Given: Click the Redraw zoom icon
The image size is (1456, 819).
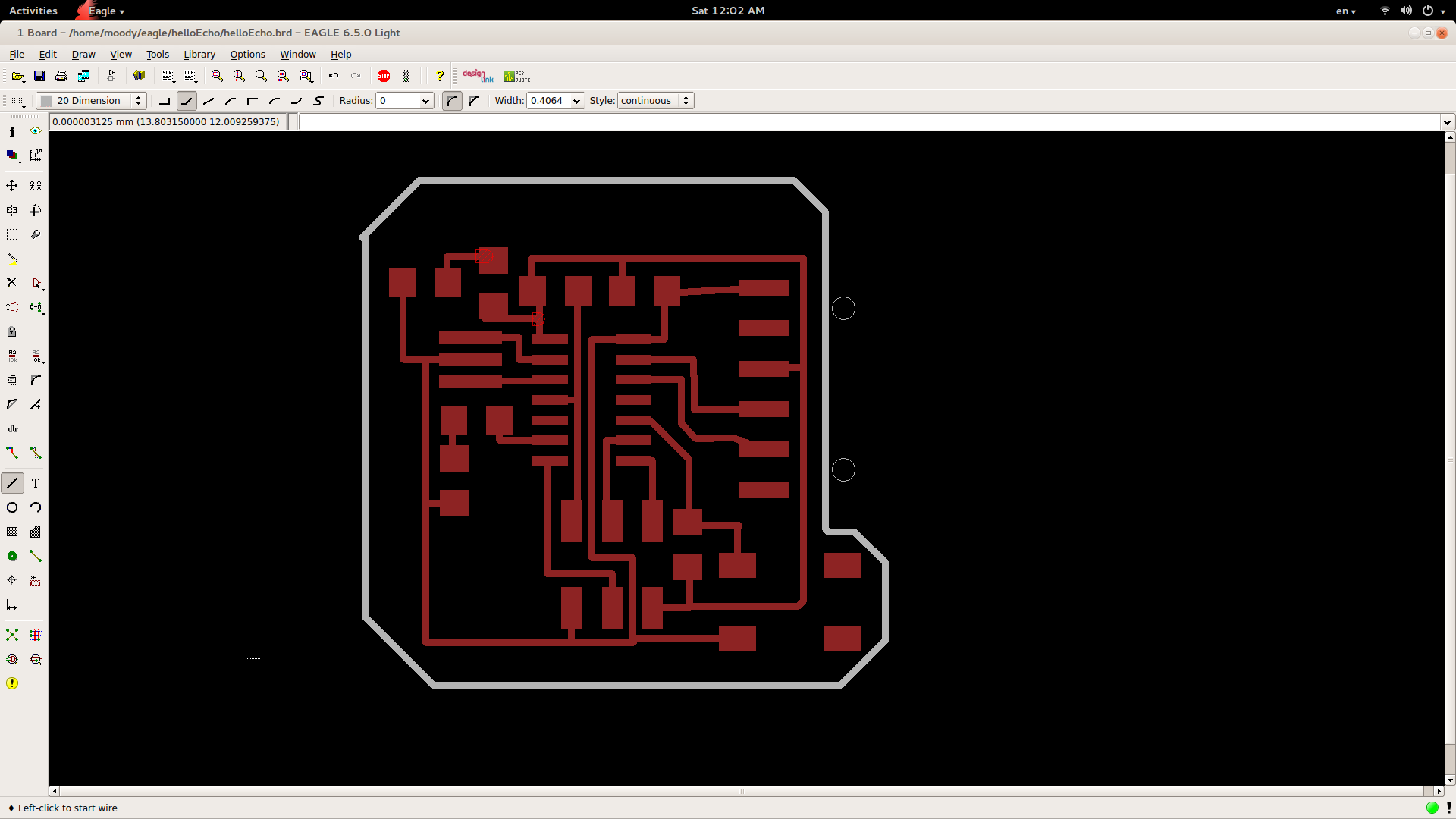Looking at the screenshot, I should 283,76.
